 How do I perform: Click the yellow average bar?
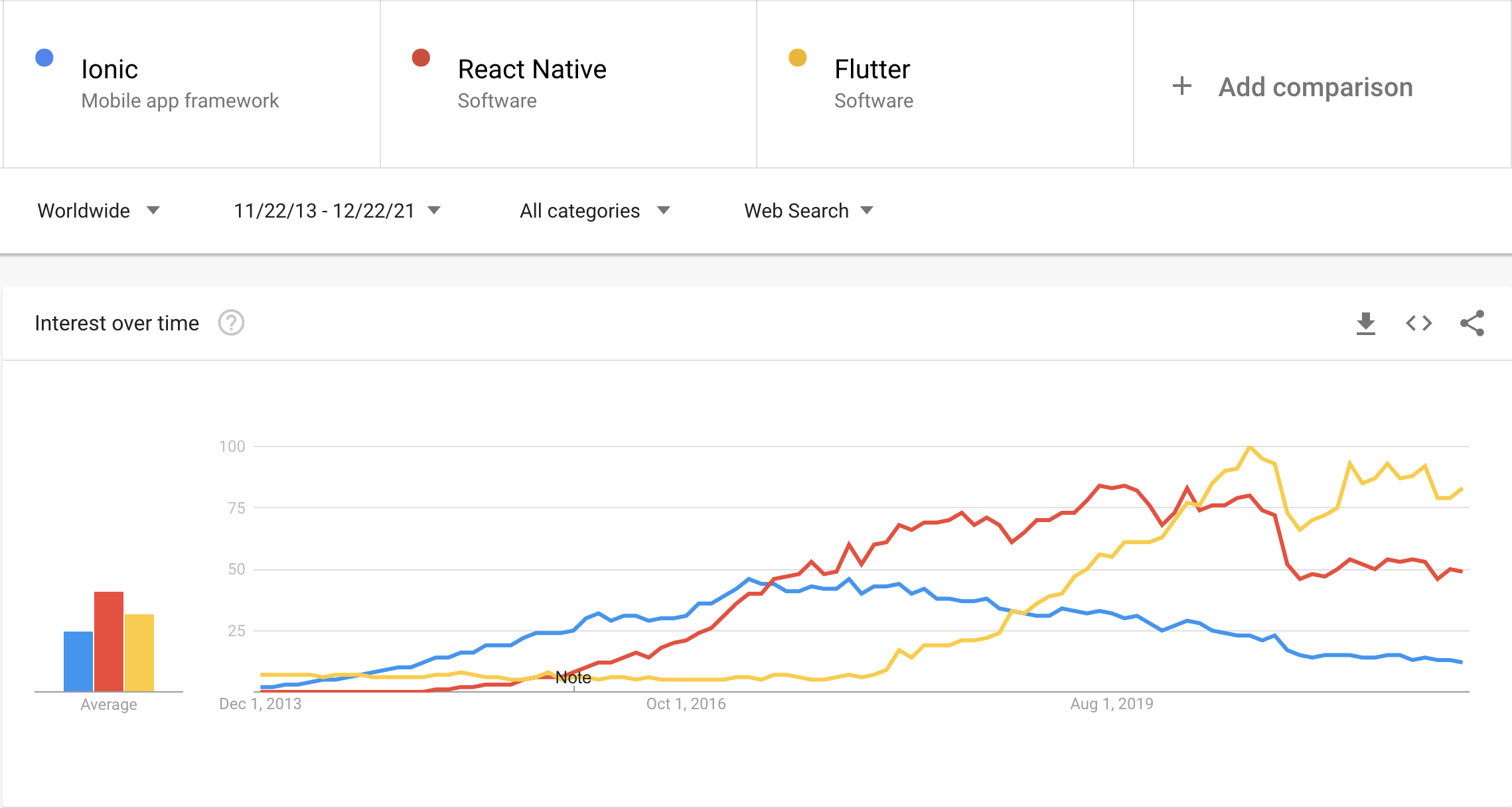(x=139, y=652)
